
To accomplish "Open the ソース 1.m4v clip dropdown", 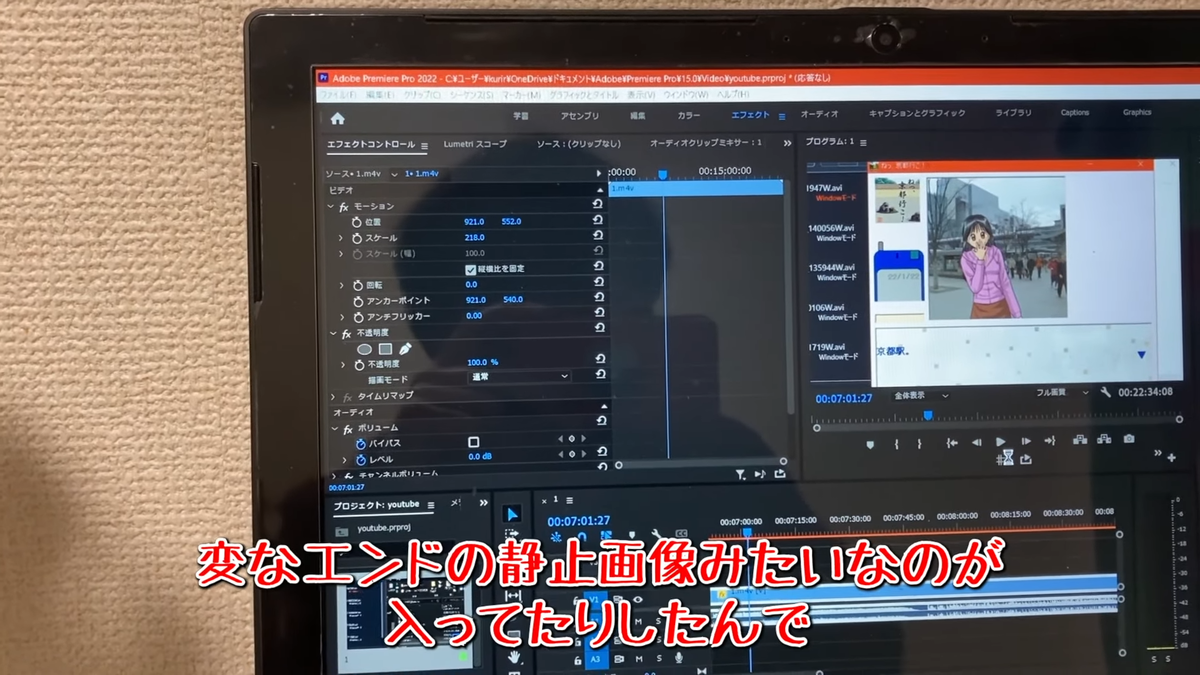I will tap(393, 174).
